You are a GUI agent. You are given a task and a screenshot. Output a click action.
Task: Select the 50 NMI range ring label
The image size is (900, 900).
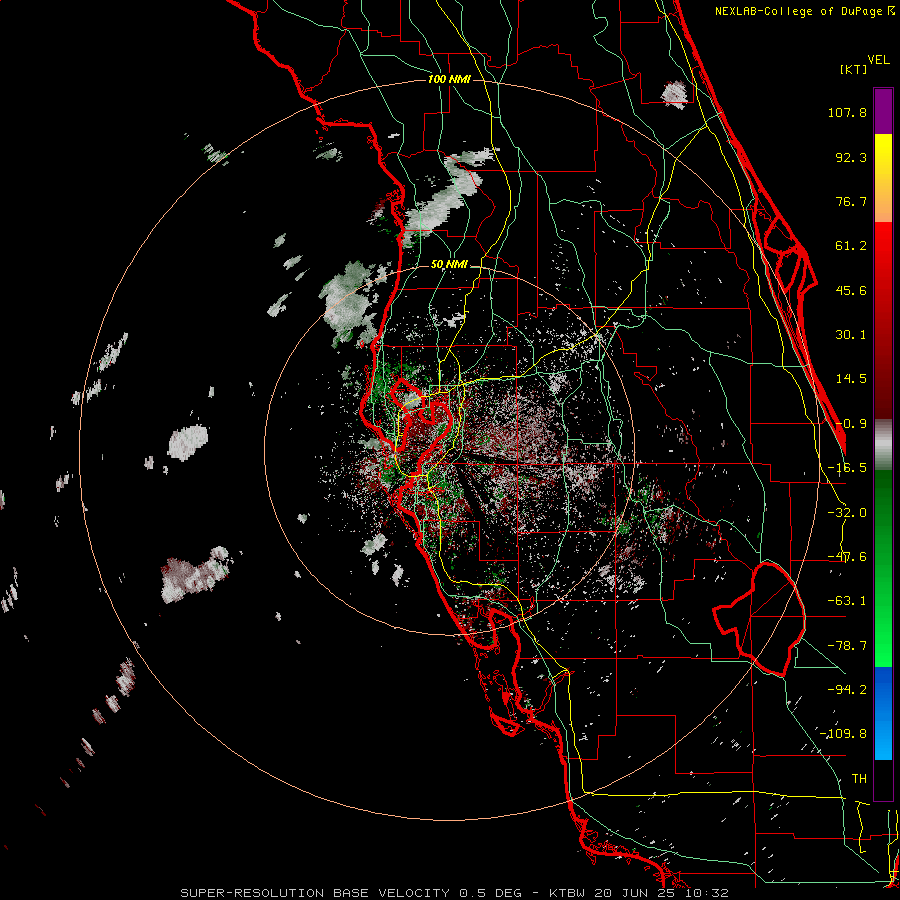coord(449,265)
